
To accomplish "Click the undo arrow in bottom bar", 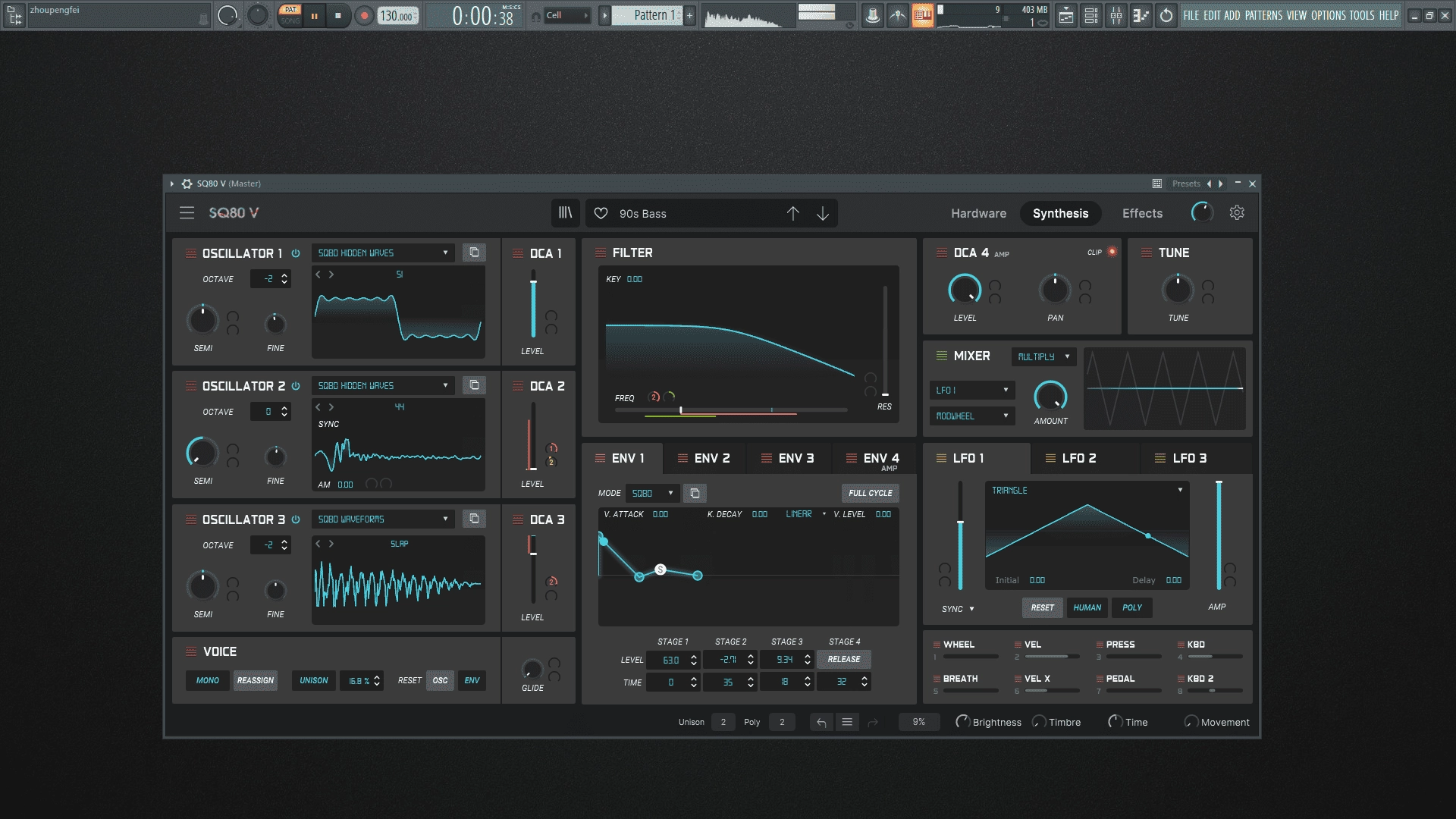I will tap(821, 723).
